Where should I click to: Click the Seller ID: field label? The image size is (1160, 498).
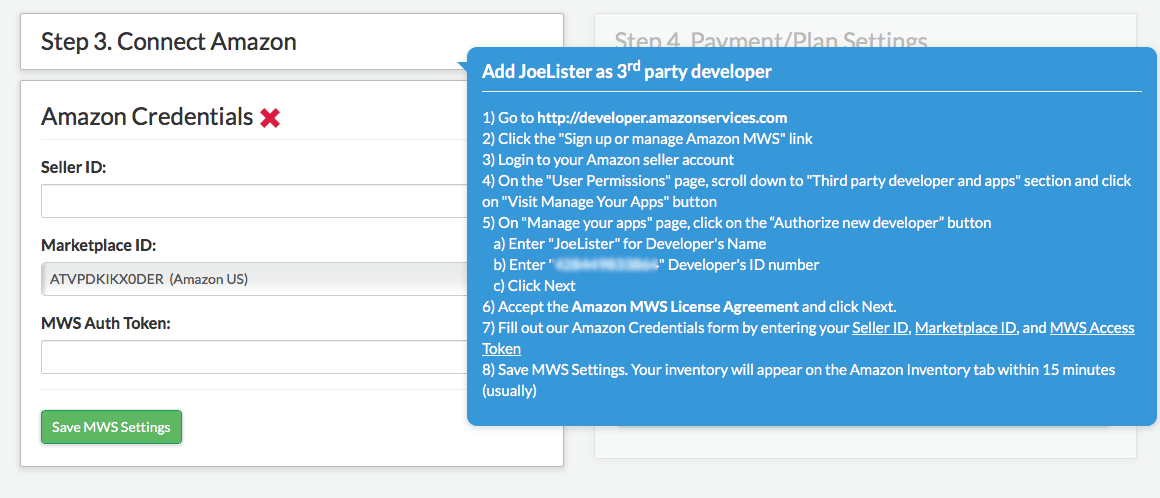[x=74, y=168]
